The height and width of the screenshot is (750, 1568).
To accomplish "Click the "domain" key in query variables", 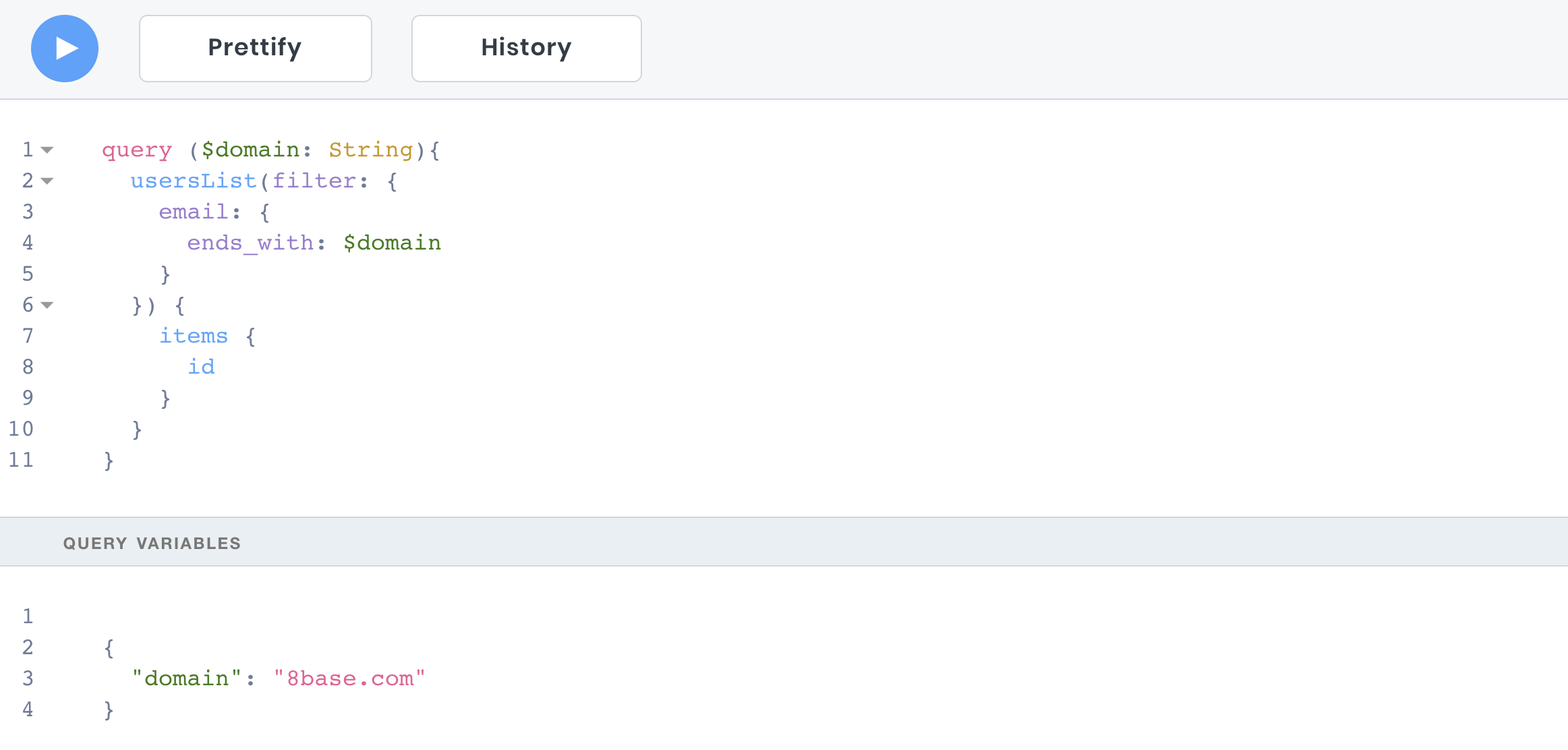I will click(x=187, y=679).
